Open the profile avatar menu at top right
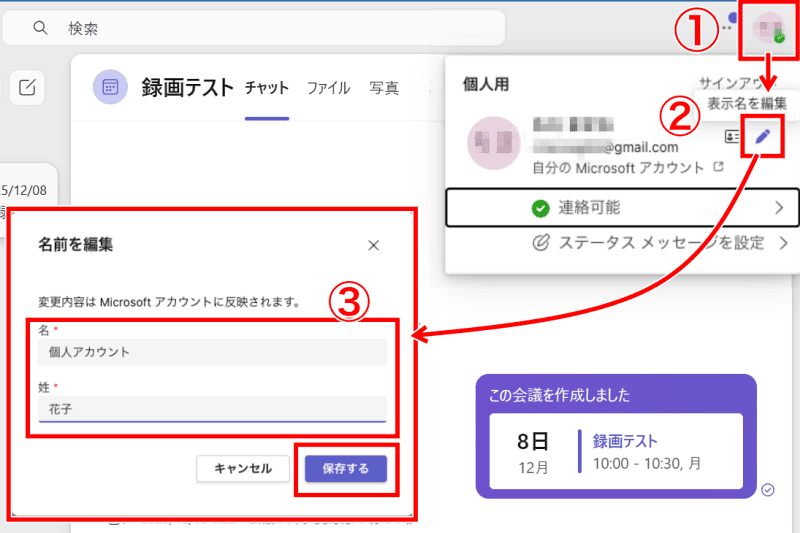 point(769,29)
